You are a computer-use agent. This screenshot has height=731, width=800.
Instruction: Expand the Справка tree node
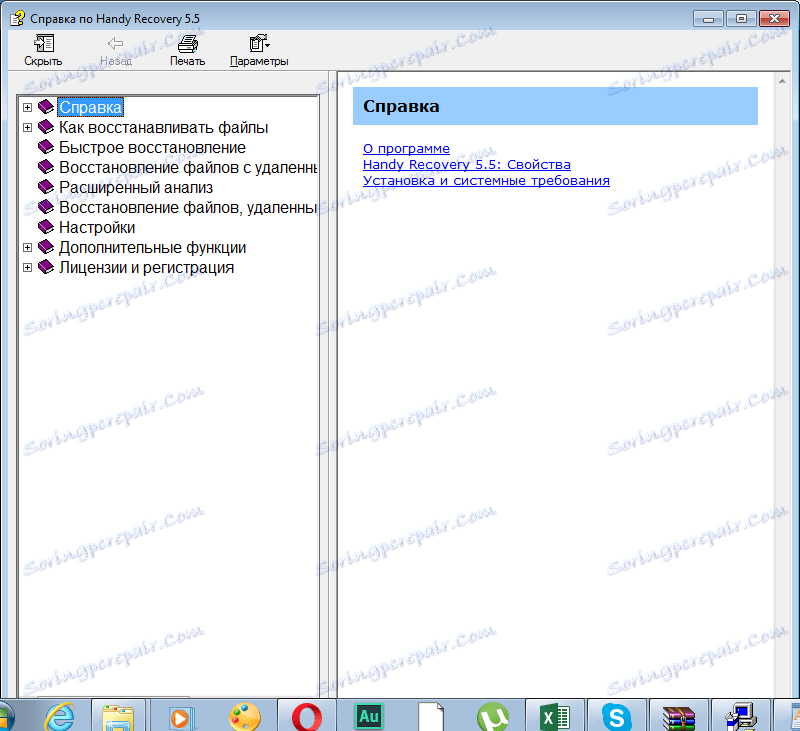pyautogui.click(x=28, y=107)
